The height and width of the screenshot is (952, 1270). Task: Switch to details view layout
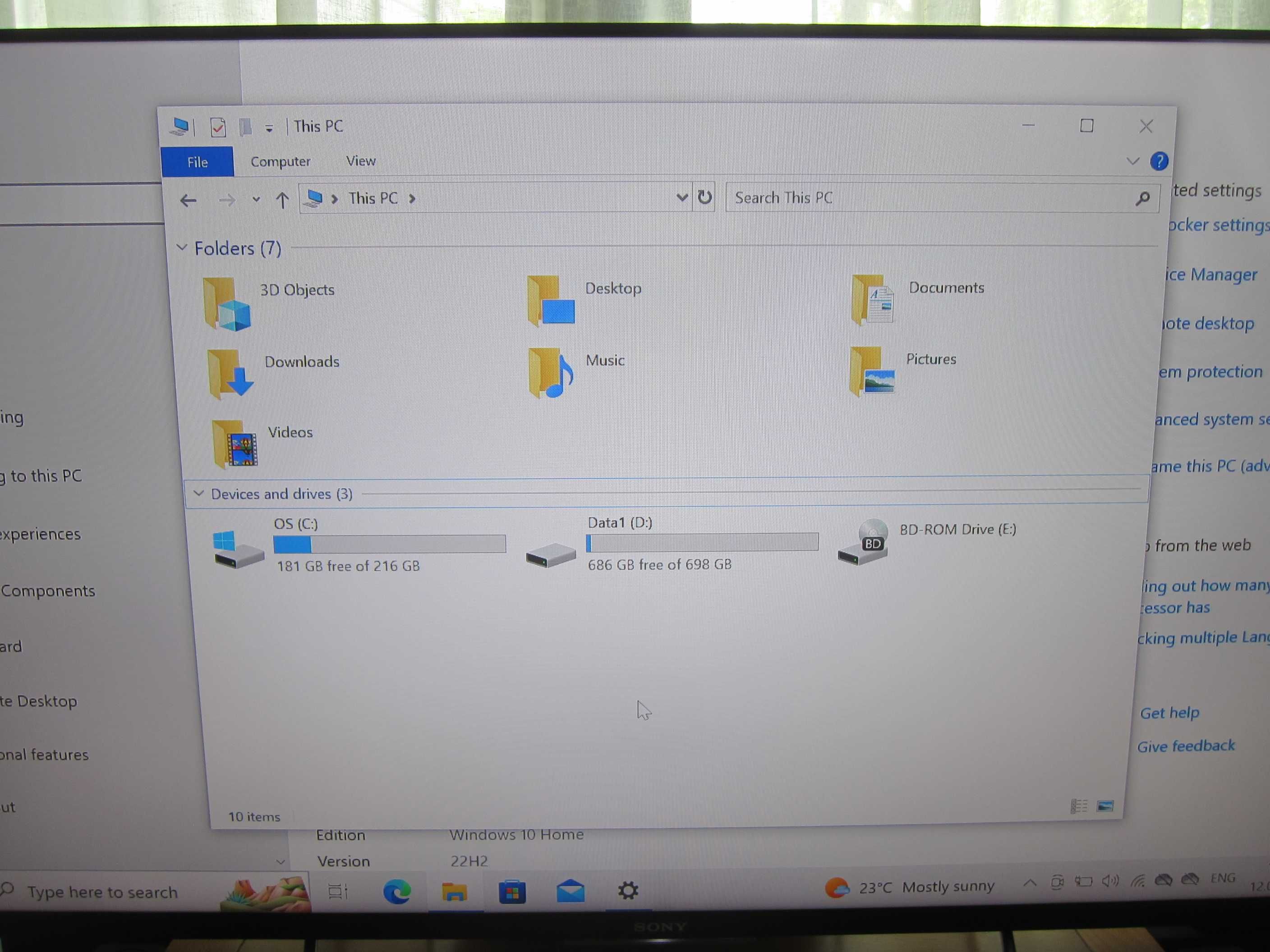(x=1079, y=806)
